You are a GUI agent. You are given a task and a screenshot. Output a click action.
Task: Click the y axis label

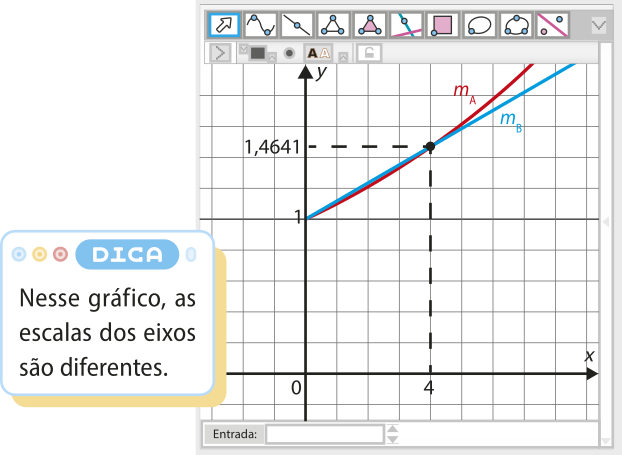click(x=321, y=73)
